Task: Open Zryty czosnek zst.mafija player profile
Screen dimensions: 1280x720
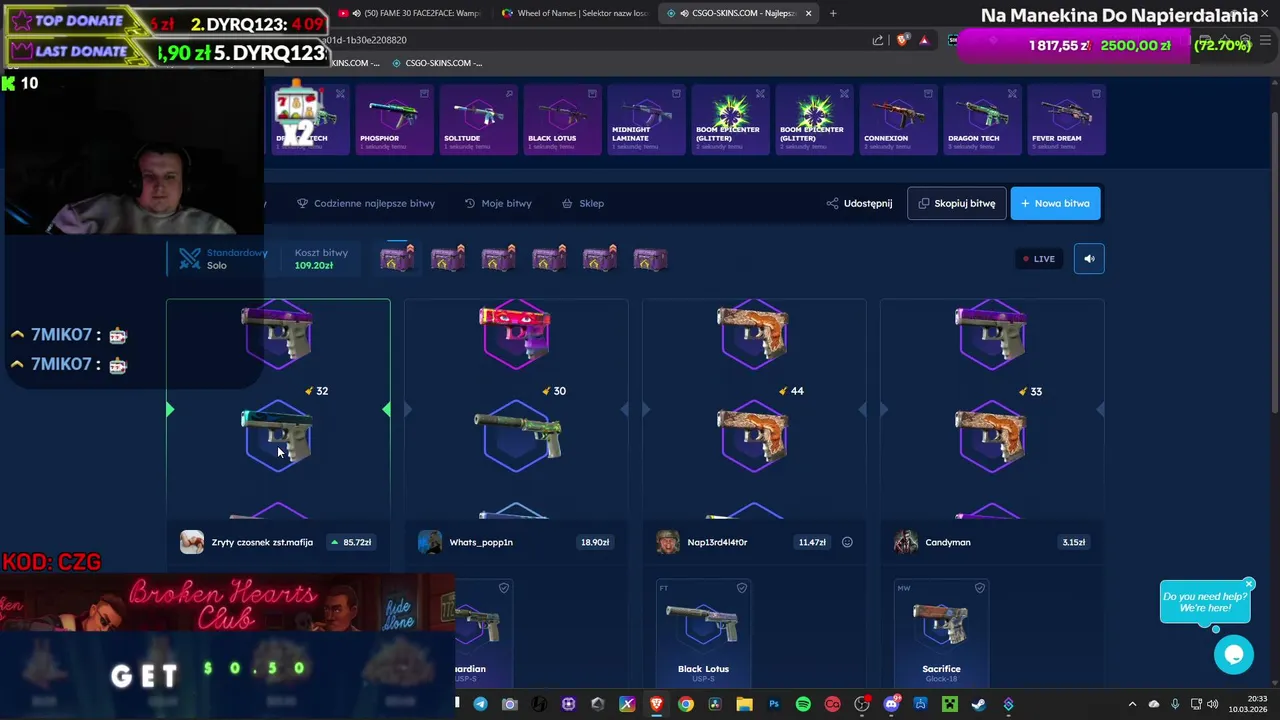Action: tap(262, 542)
